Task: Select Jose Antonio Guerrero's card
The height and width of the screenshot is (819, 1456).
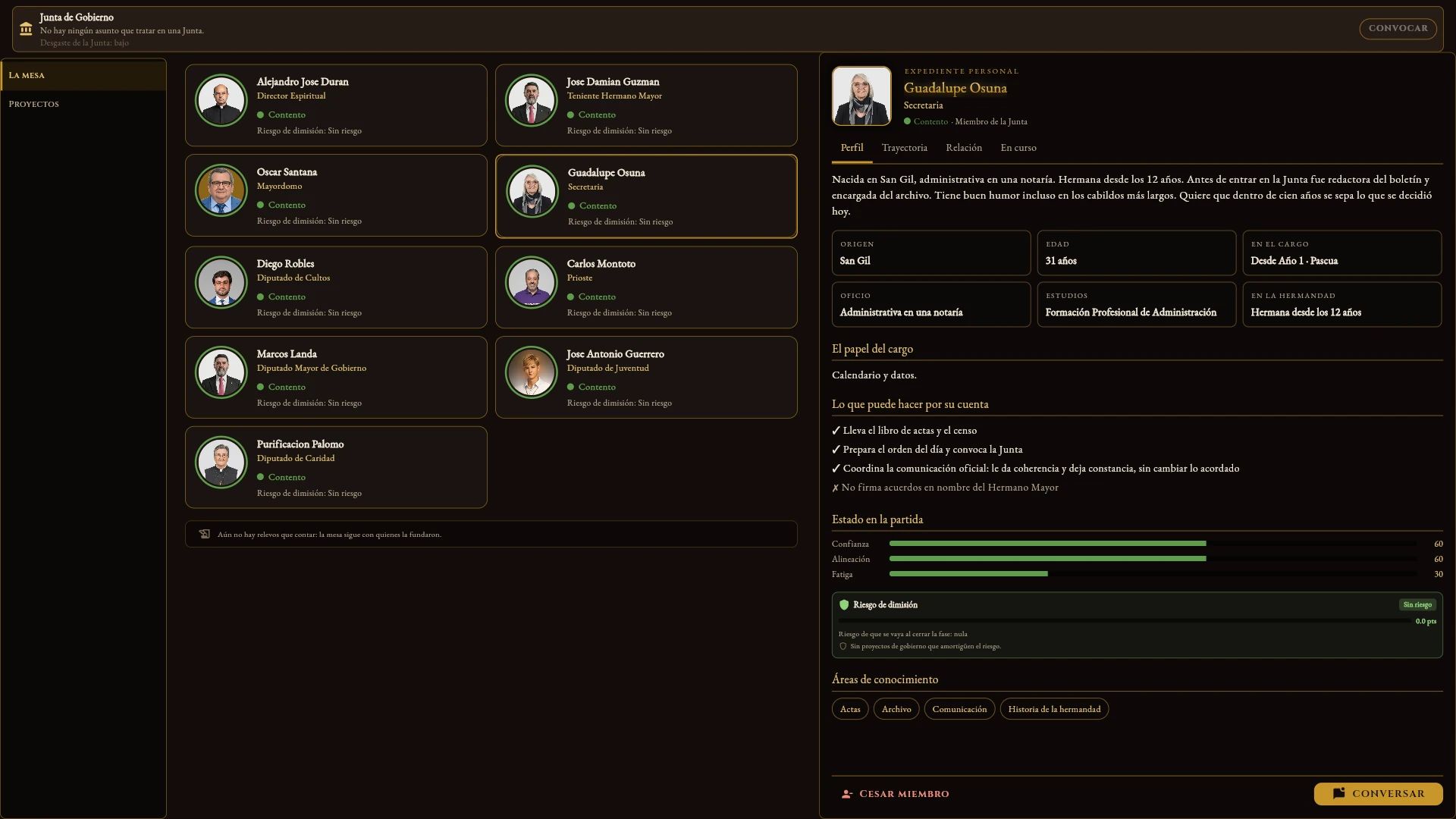Action: click(x=646, y=377)
